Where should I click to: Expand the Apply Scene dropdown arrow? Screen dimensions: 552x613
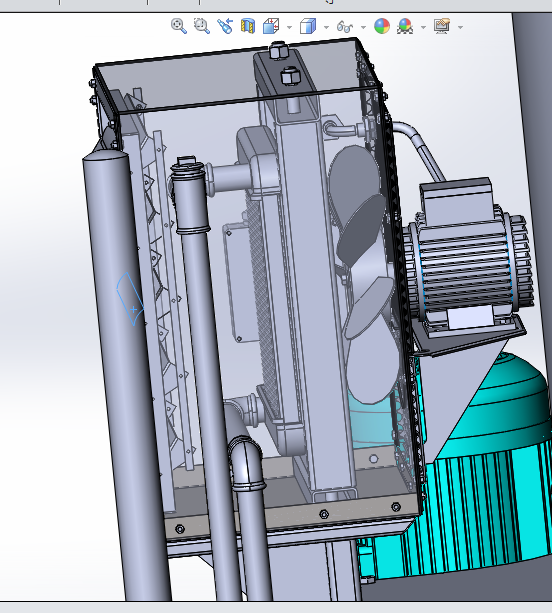point(423,27)
